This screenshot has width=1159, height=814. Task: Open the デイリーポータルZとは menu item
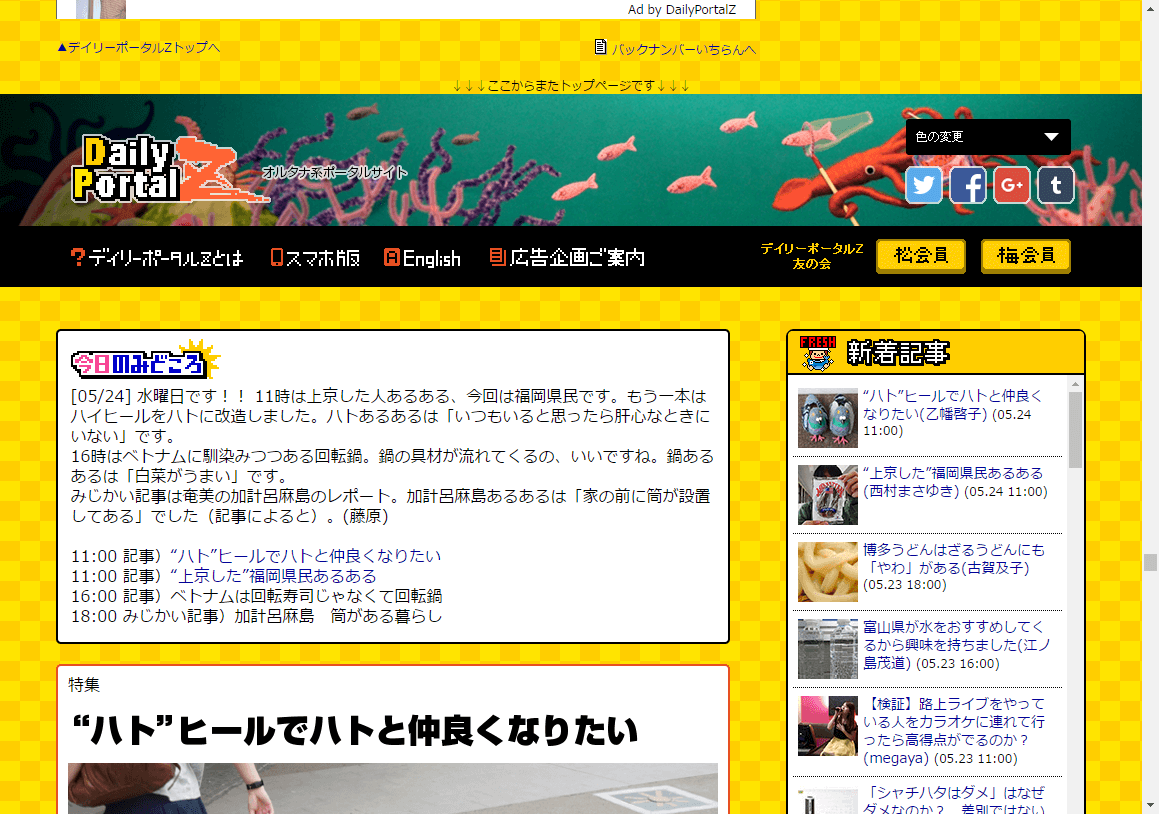pyautogui.click(x=157, y=258)
